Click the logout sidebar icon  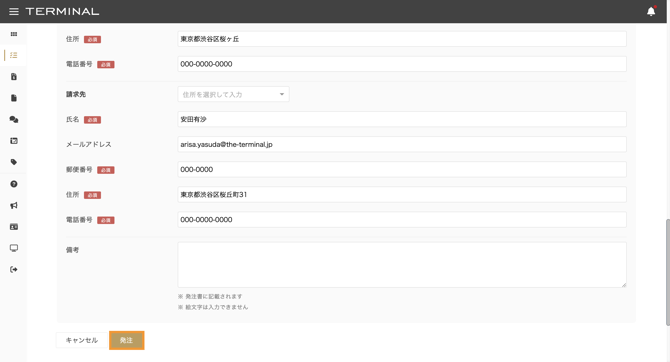pos(14,269)
